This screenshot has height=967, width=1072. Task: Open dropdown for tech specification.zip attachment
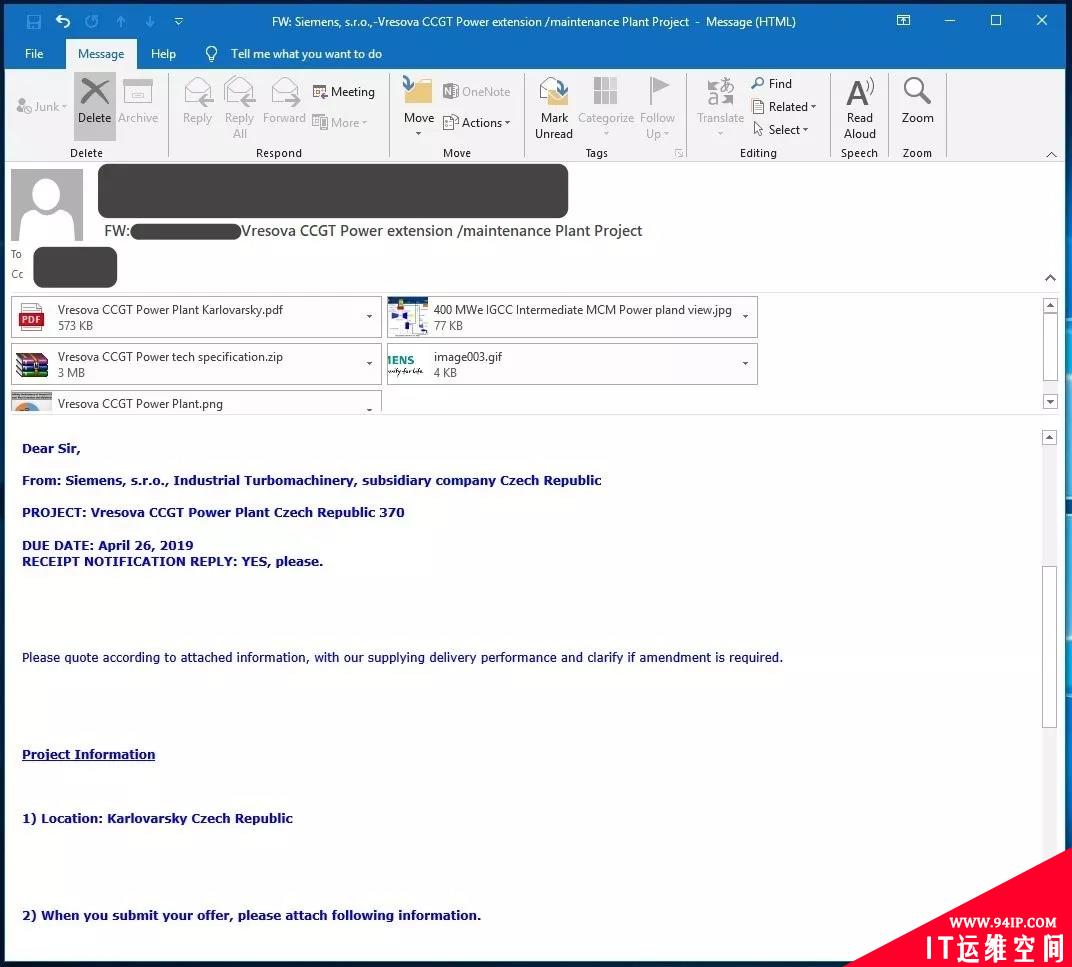pyautogui.click(x=369, y=364)
